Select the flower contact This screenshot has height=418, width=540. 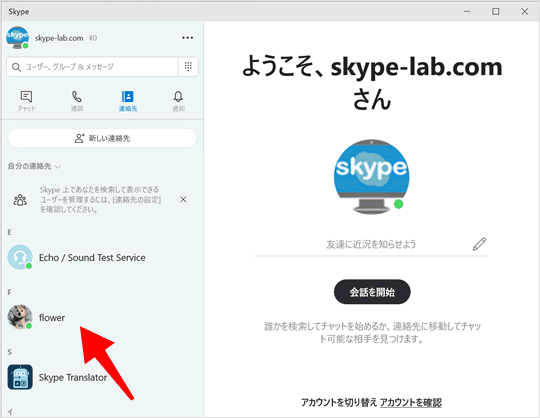tap(102, 317)
